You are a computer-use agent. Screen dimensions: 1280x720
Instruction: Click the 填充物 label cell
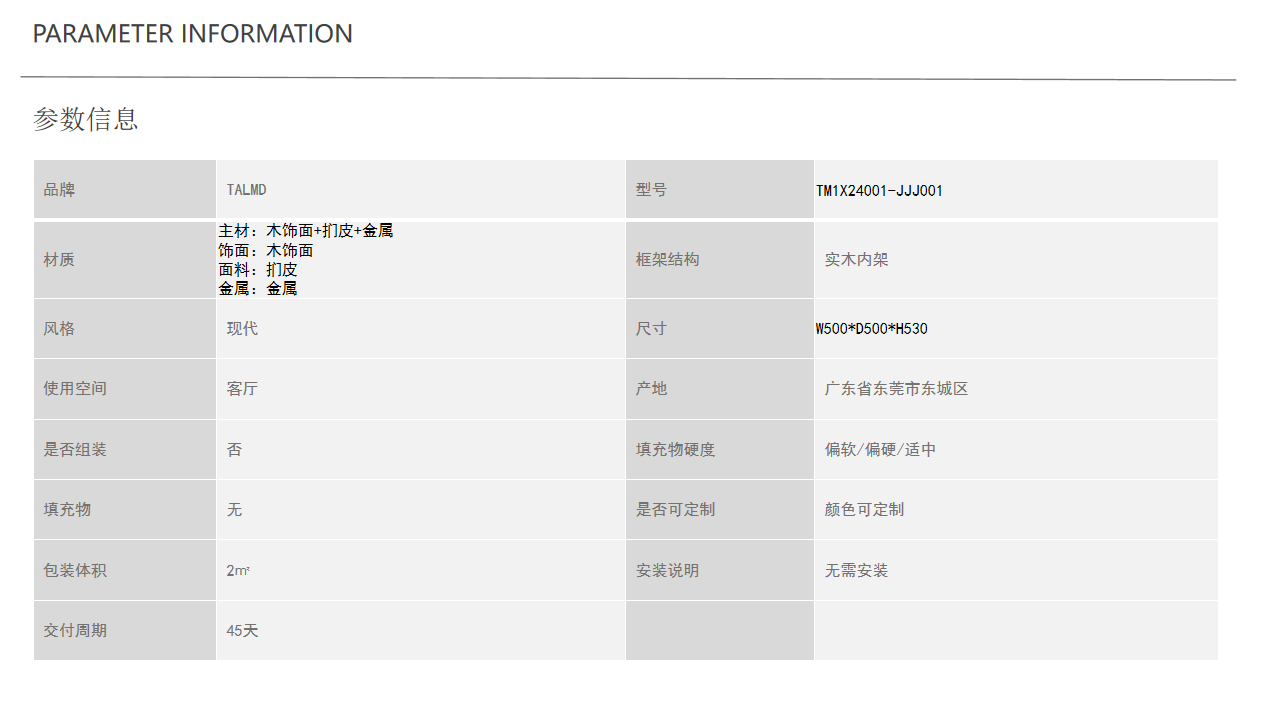click(x=125, y=510)
